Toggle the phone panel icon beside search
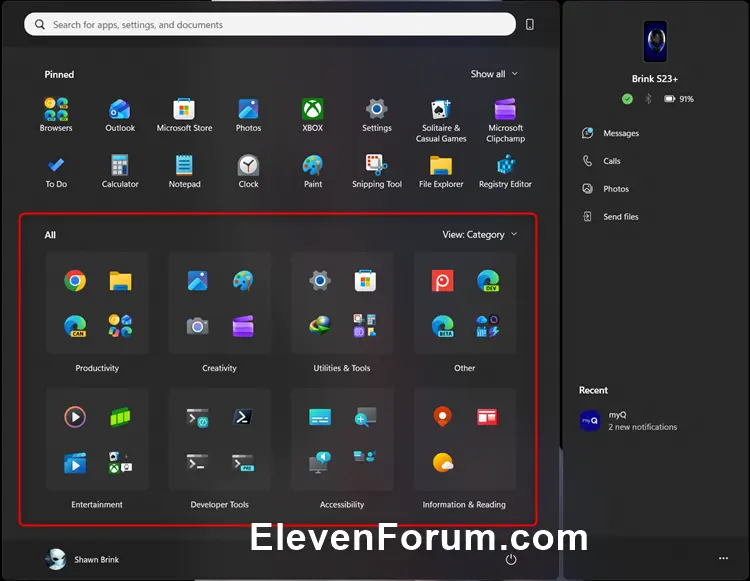750x581 pixels. pyautogui.click(x=529, y=24)
